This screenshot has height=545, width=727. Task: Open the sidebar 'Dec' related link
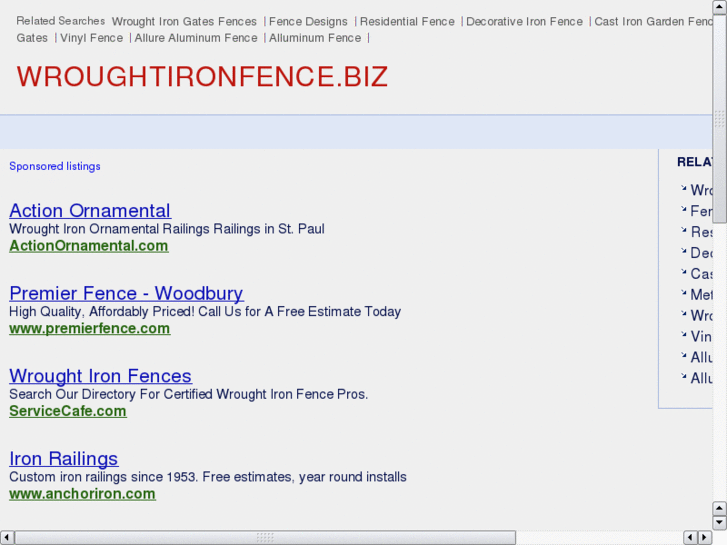(701, 253)
